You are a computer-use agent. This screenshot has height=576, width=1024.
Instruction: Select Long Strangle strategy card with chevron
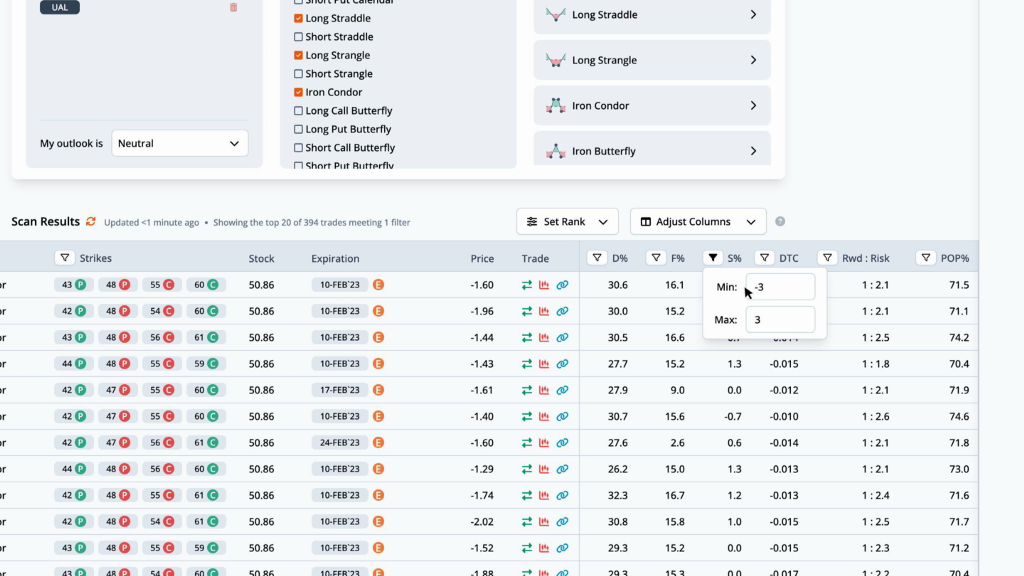[x=652, y=60]
